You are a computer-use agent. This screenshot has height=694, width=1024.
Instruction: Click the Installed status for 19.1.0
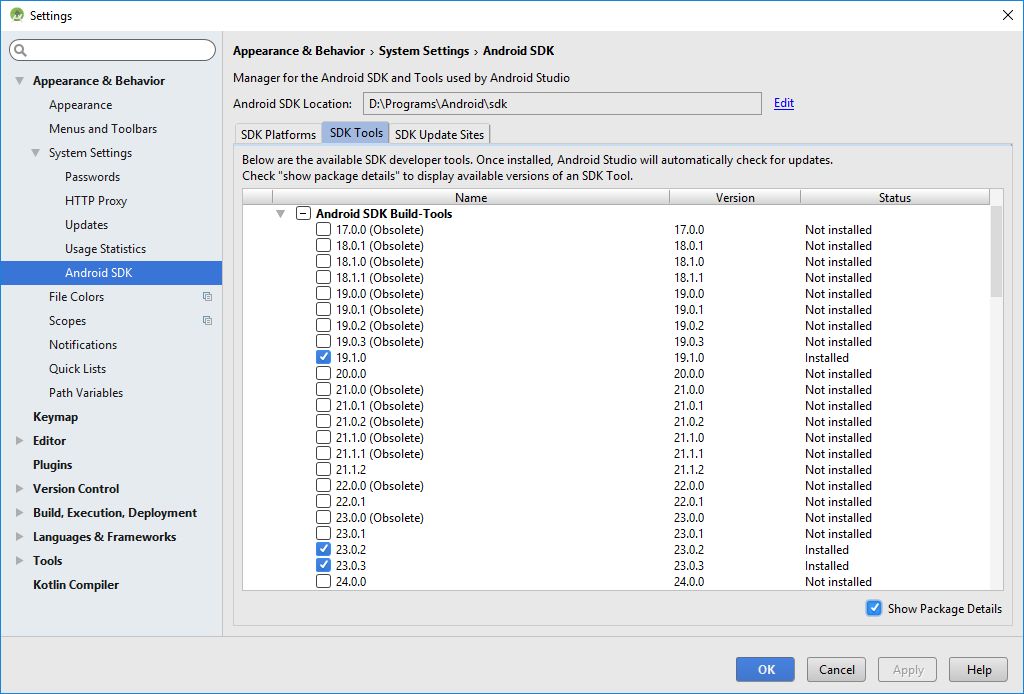tap(827, 358)
